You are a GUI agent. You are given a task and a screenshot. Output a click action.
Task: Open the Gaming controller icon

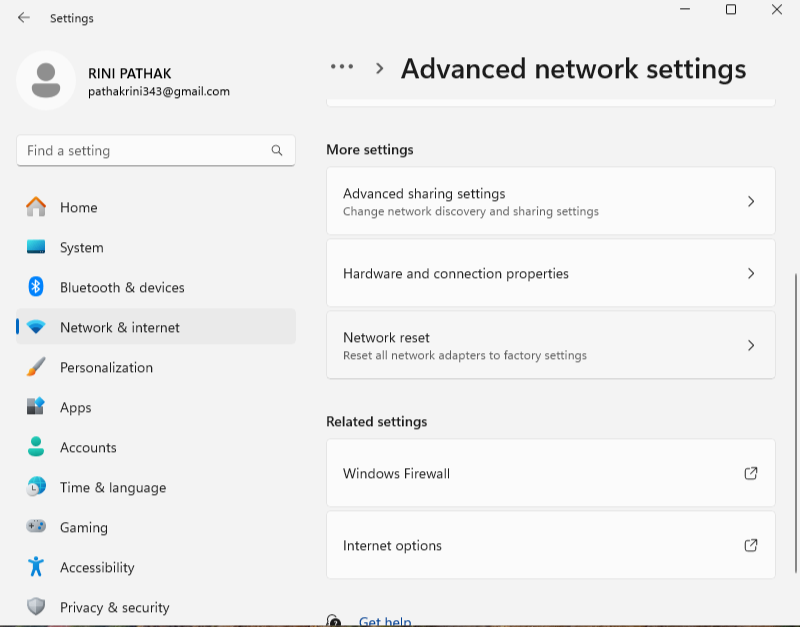tap(36, 527)
